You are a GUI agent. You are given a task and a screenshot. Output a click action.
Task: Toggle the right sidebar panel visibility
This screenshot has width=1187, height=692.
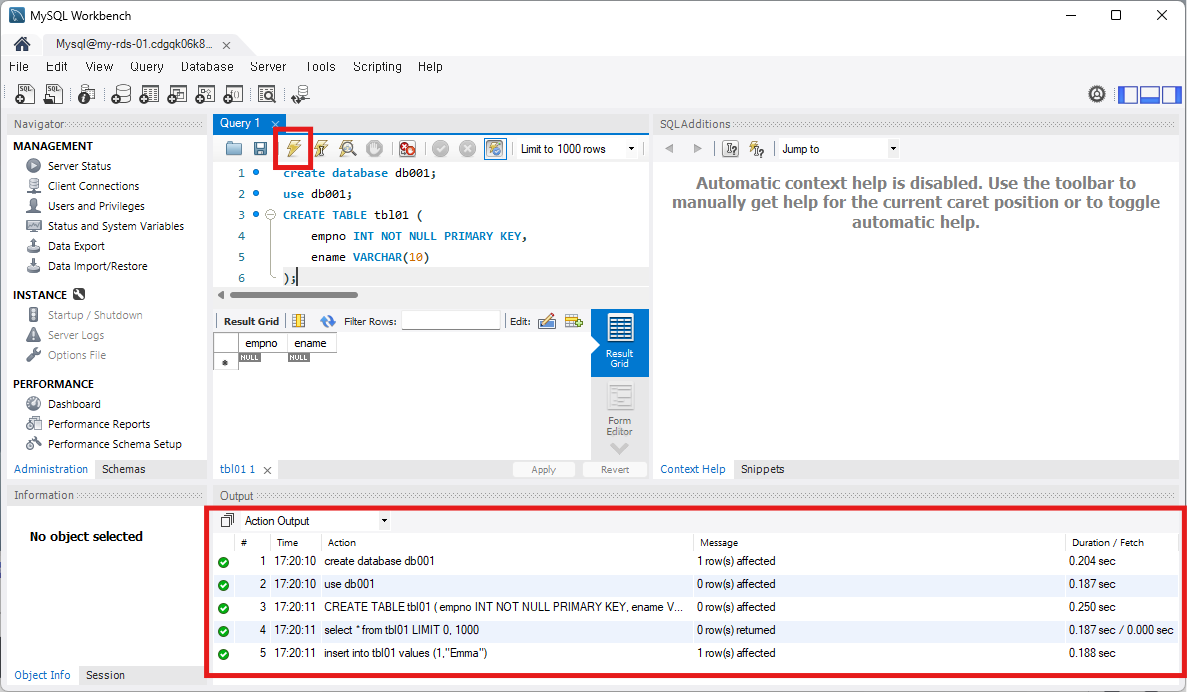1171,95
